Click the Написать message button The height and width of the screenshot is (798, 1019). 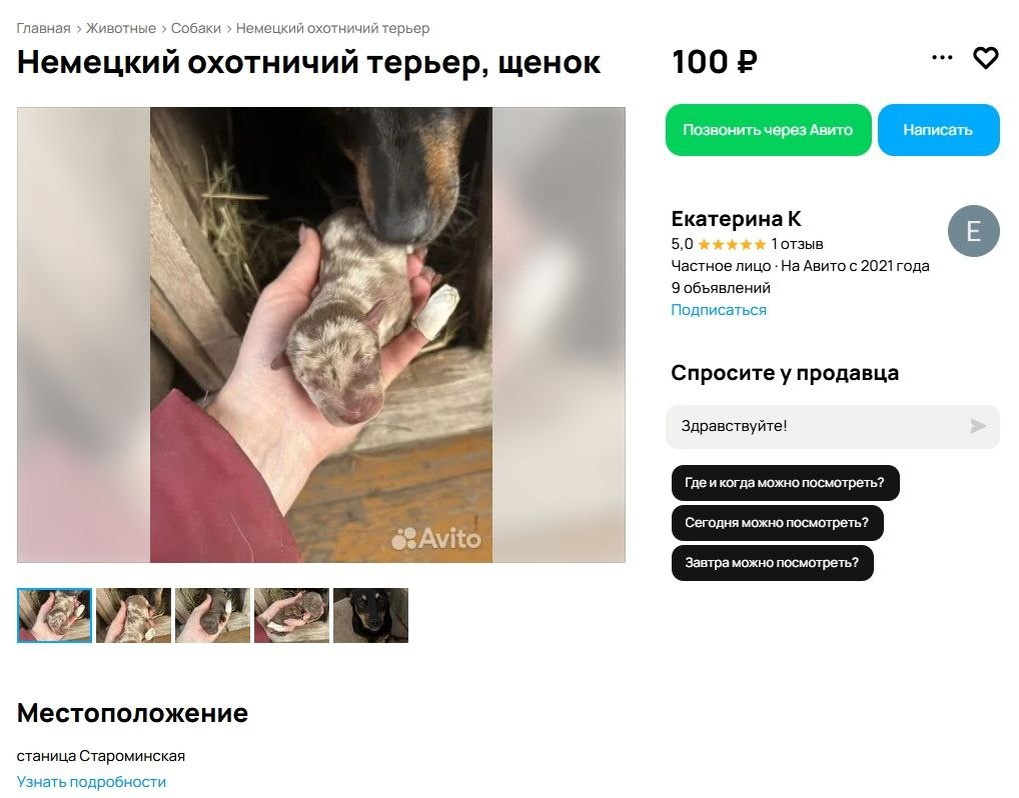(x=938, y=130)
